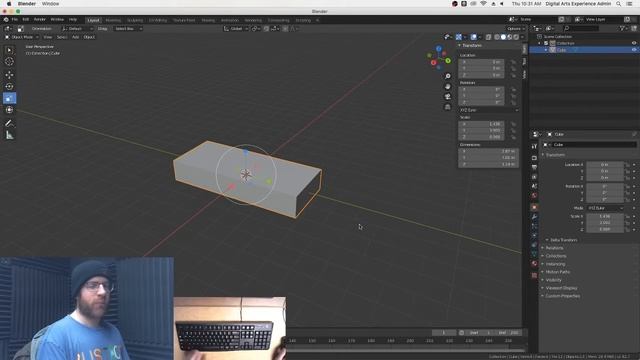Click the outliner filter funnel icon
The image size is (640, 360).
click(623, 28)
